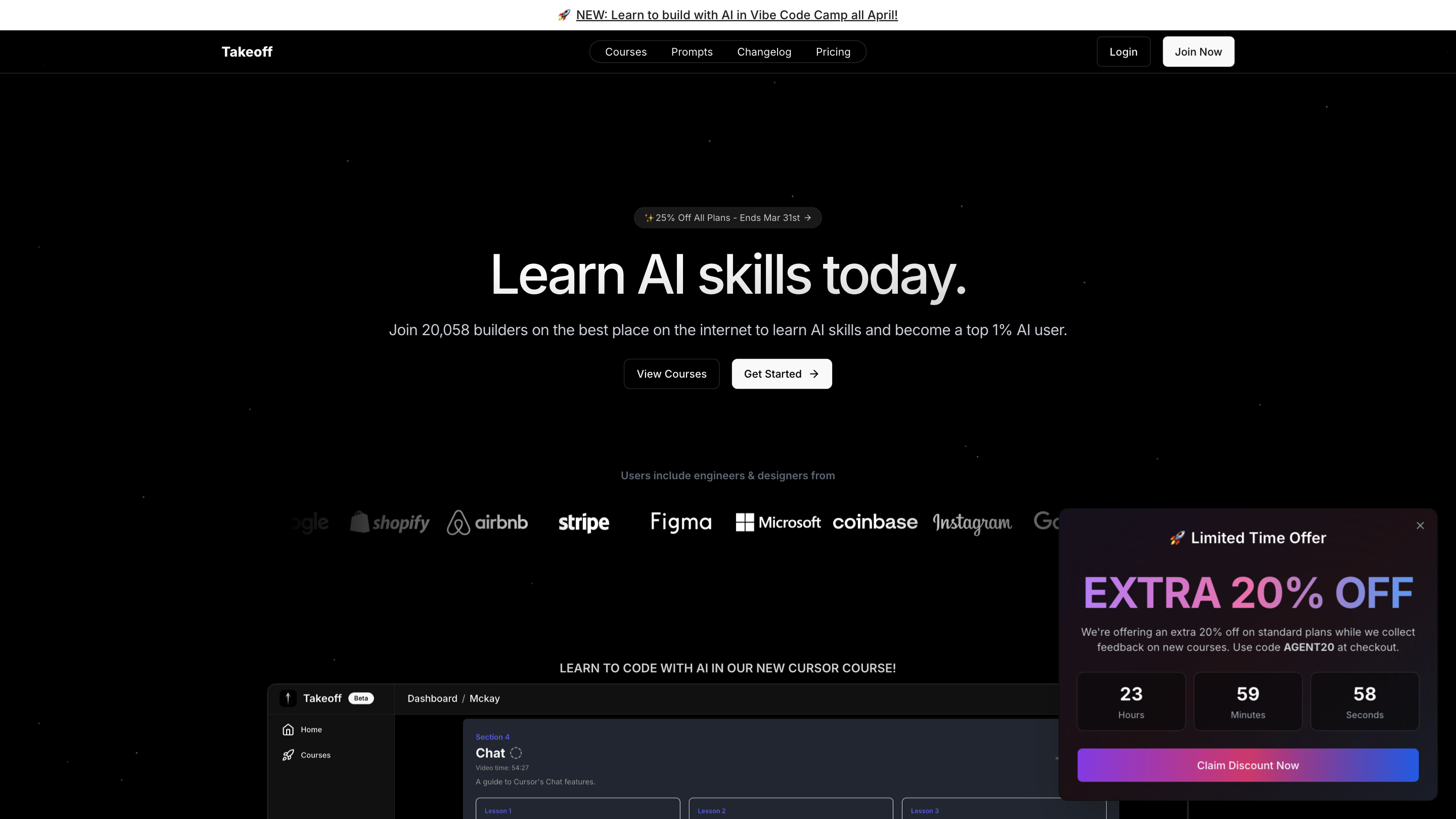Screen dimensions: 1456x819
Task: Click the Stripe logo
Action: [x=583, y=522]
